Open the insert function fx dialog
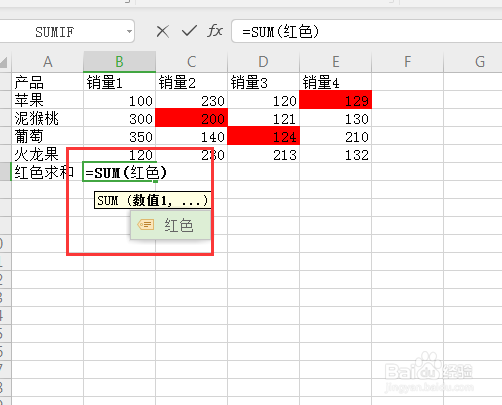The width and height of the screenshot is (502, 405). (x=215, y=31)
